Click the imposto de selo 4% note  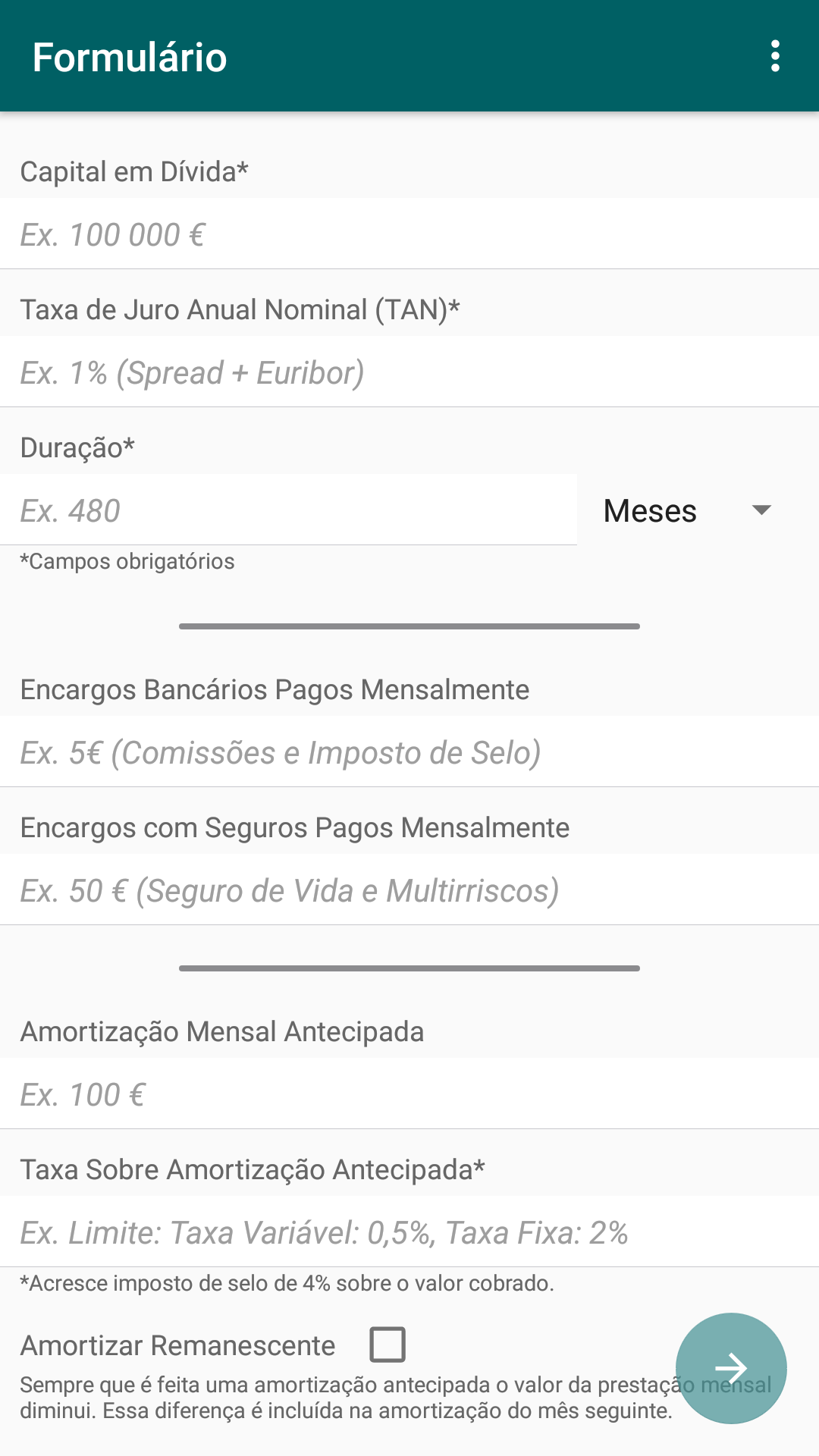click(287, 1283)
